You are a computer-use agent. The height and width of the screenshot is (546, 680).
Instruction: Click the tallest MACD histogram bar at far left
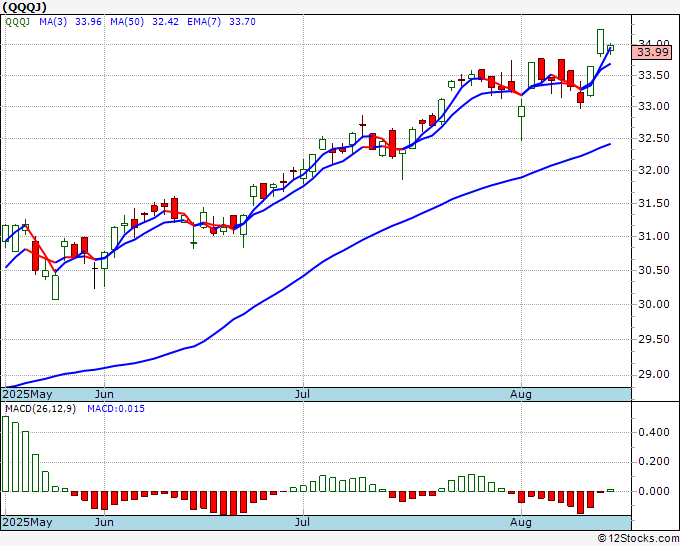click(5, 454)
